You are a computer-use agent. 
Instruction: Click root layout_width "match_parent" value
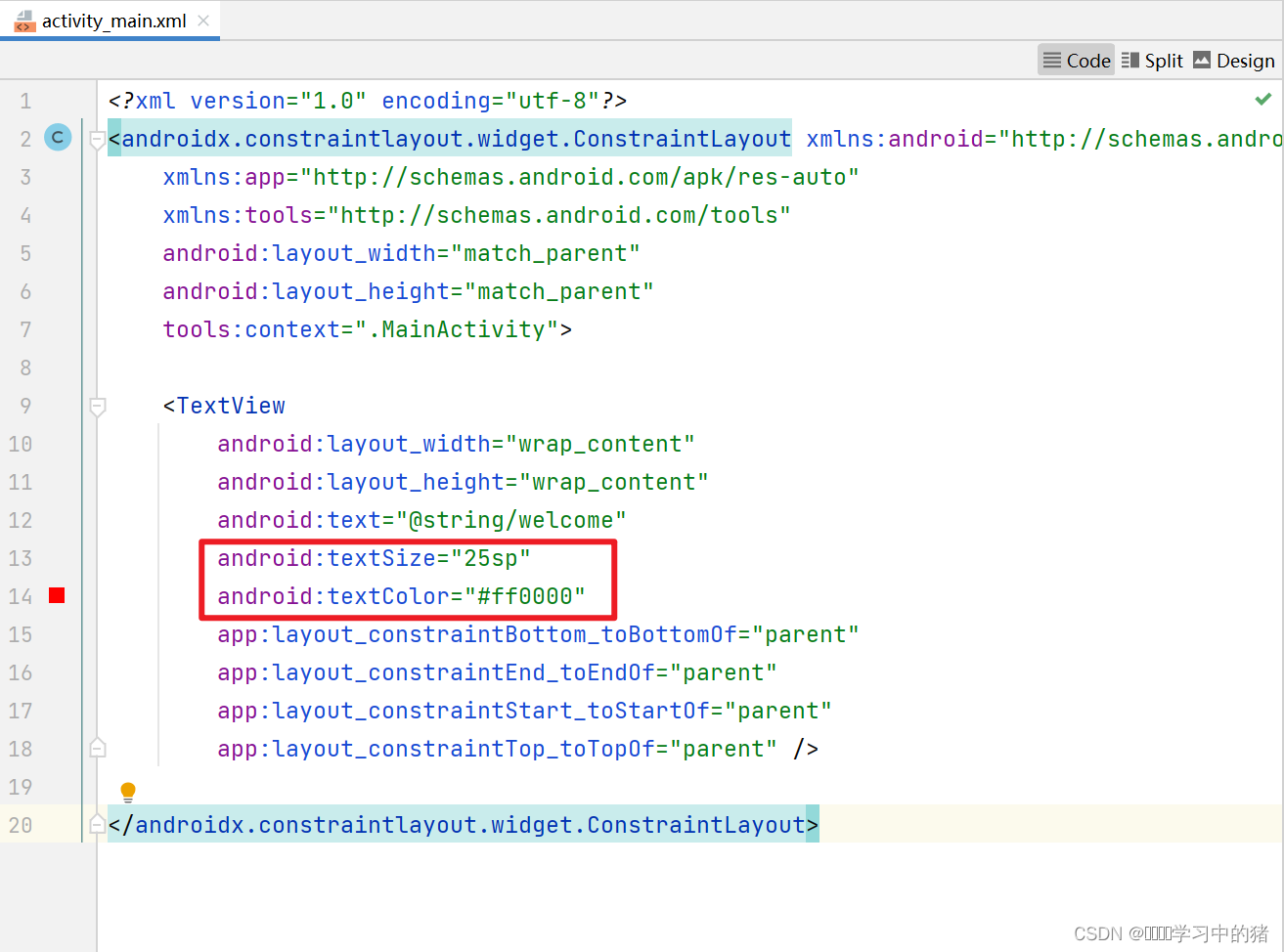[x=546, y=253]
